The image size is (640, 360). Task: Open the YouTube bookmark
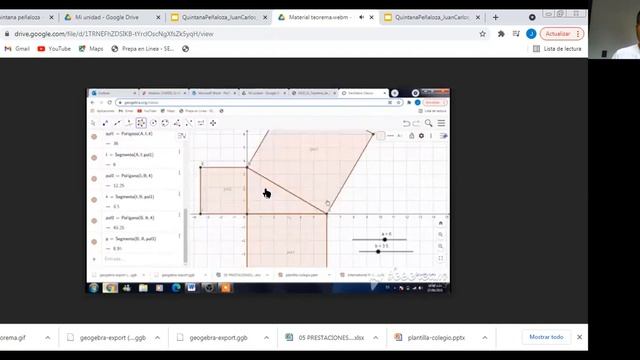click(x=54, y=49)
